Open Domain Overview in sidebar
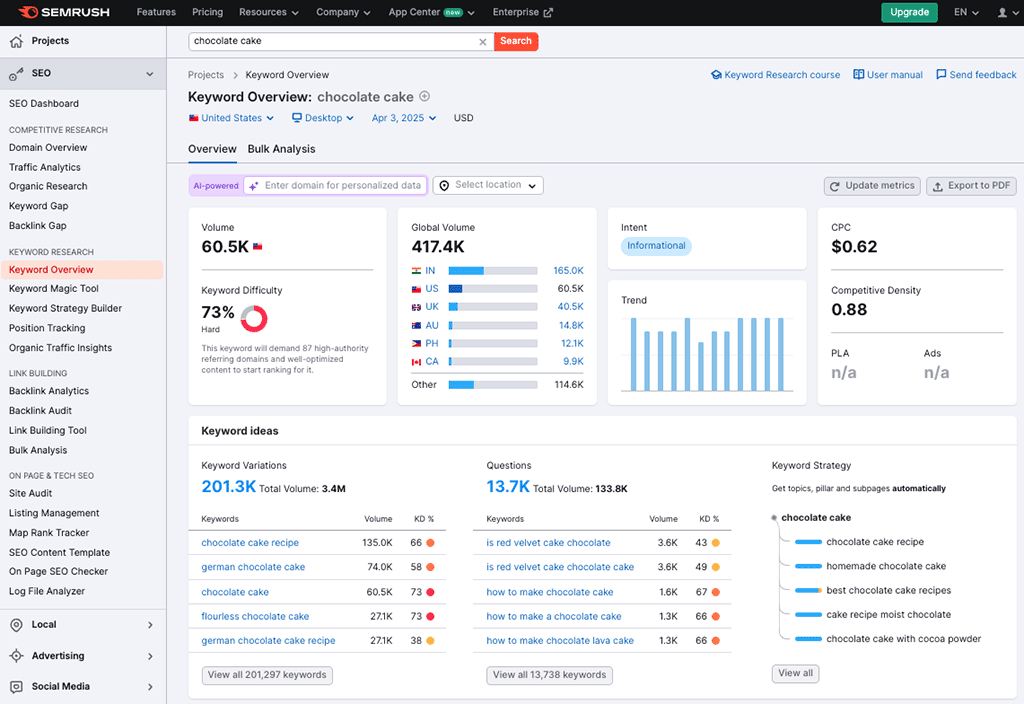Screen dimensions: 1024x704 click(48, 148)
